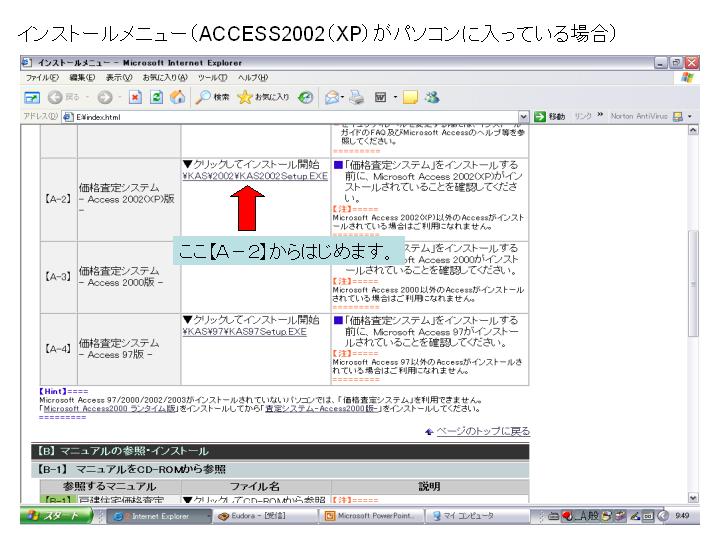Print page with printer icon
Image resolution: width=720 pixels, height=540 pixels.
357,97
